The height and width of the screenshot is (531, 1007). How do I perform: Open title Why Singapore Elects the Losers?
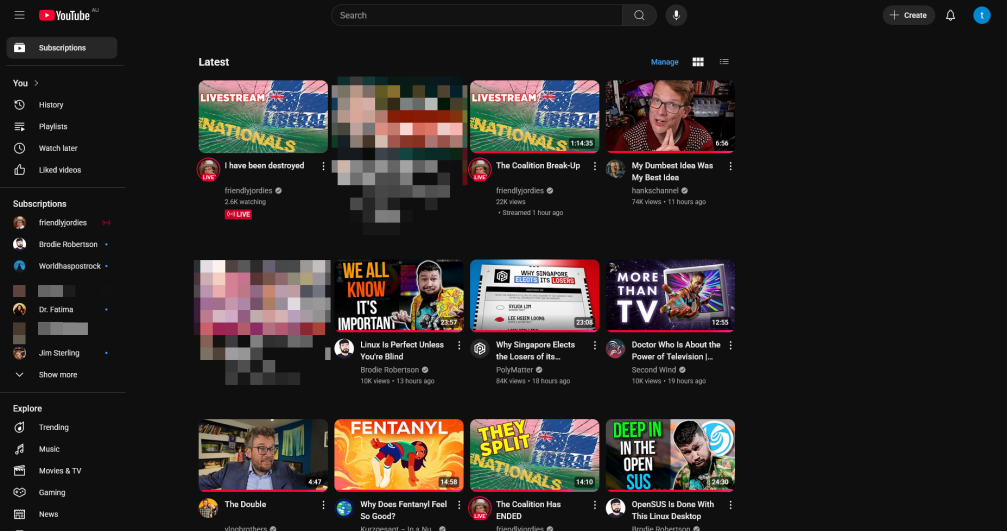click(x=536, y=351)
